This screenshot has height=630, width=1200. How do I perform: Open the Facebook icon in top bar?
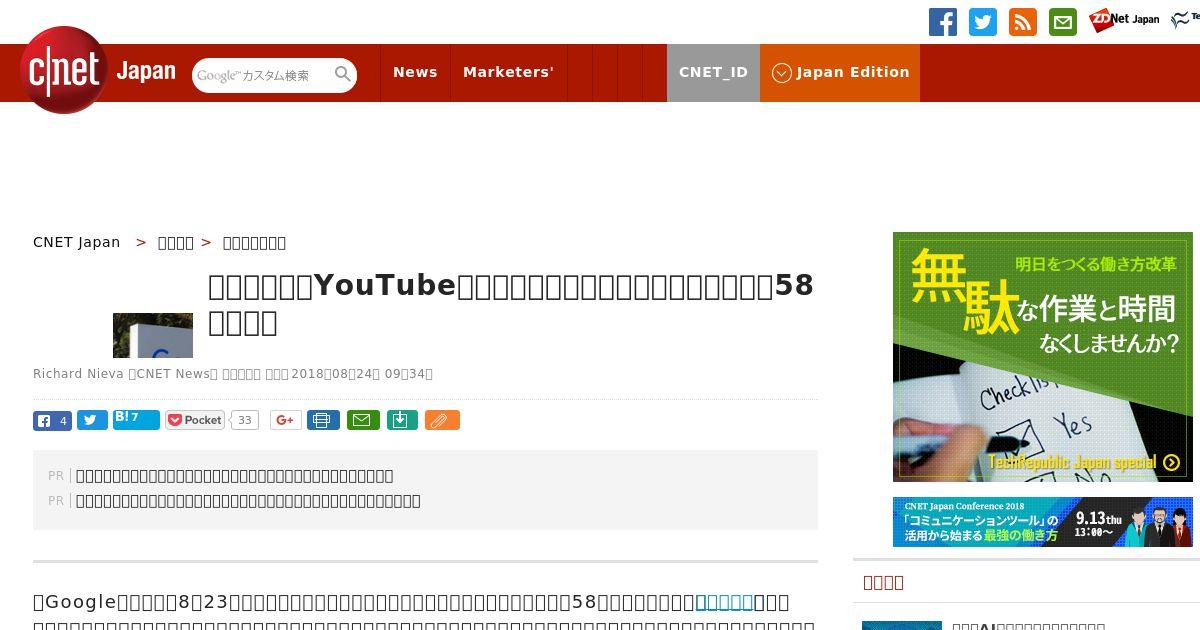[x=943, y=22]
